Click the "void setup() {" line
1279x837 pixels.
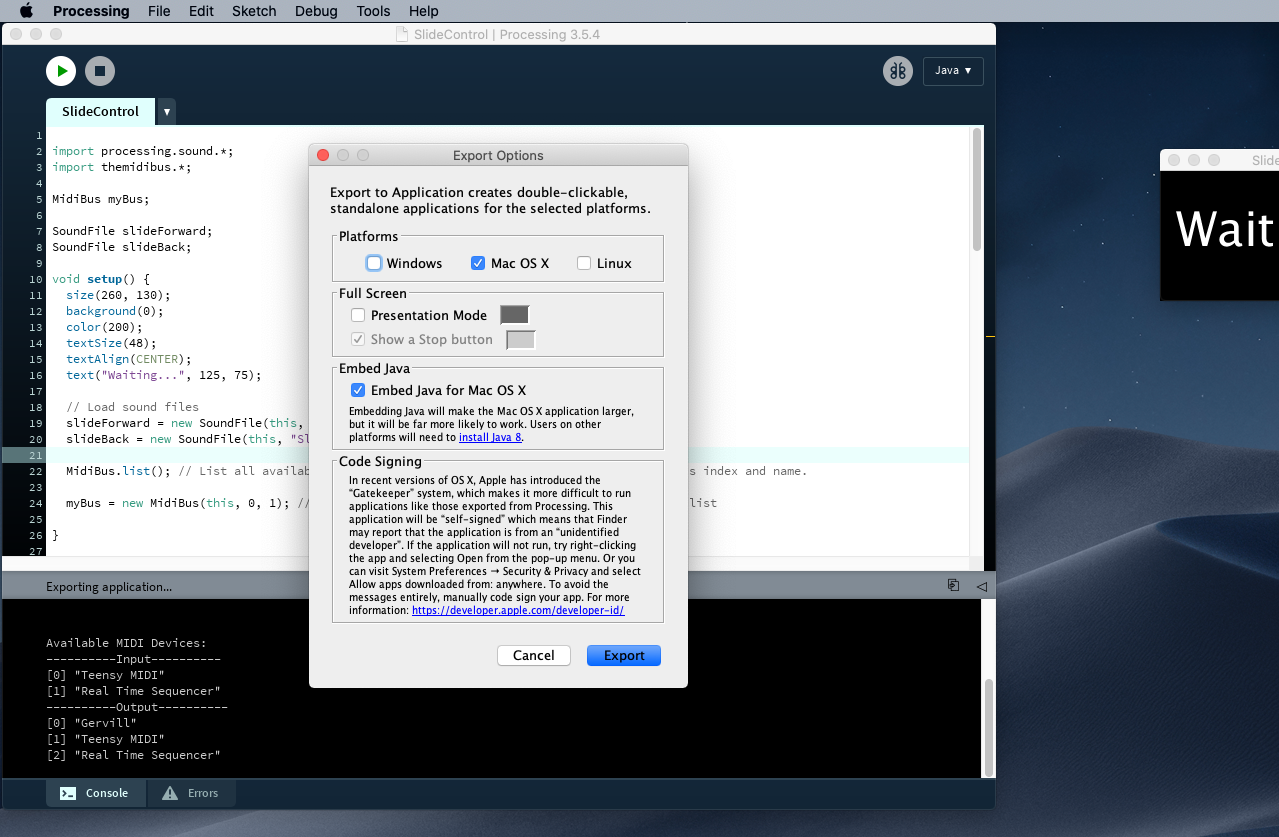tap(100, 279)
